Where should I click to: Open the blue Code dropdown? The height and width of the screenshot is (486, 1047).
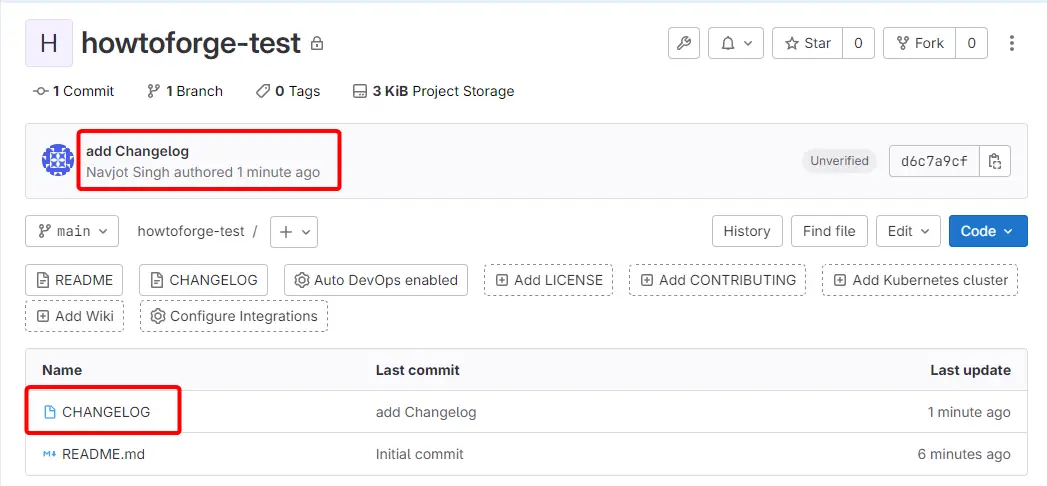coord(988,231)
